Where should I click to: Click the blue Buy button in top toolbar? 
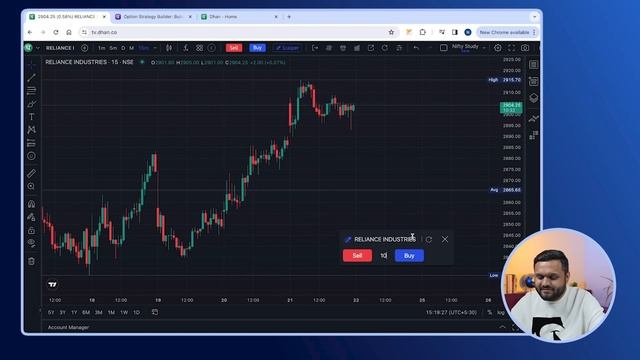(257, 48)
